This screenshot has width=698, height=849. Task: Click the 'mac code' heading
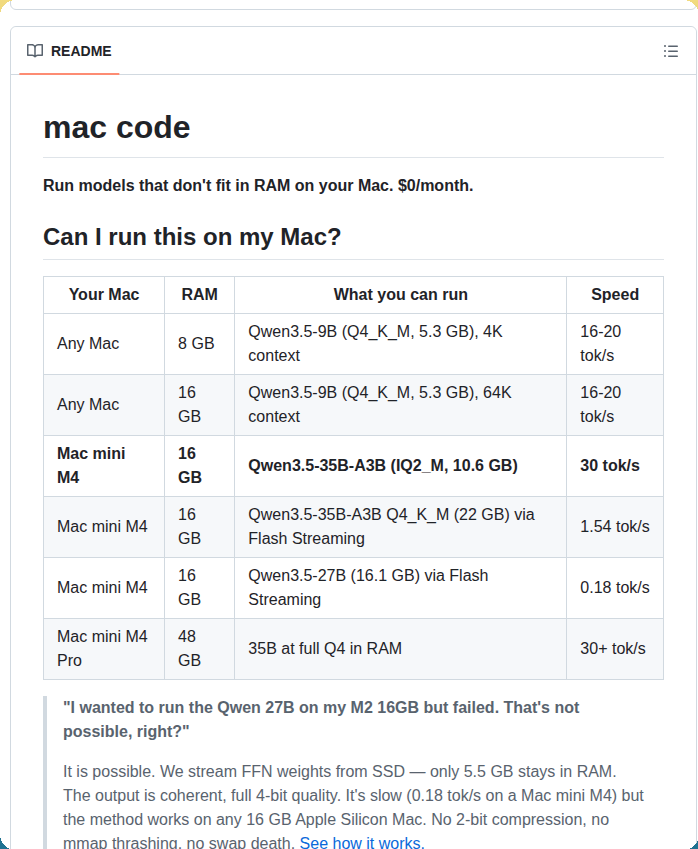116,128
